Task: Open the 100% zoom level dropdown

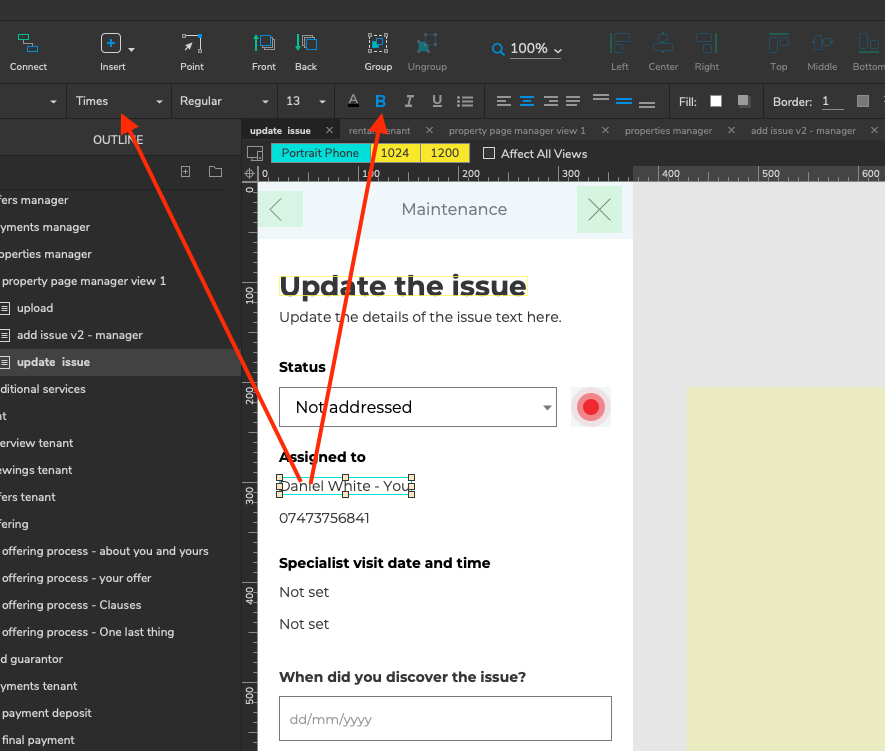Action: coord(528,49)
